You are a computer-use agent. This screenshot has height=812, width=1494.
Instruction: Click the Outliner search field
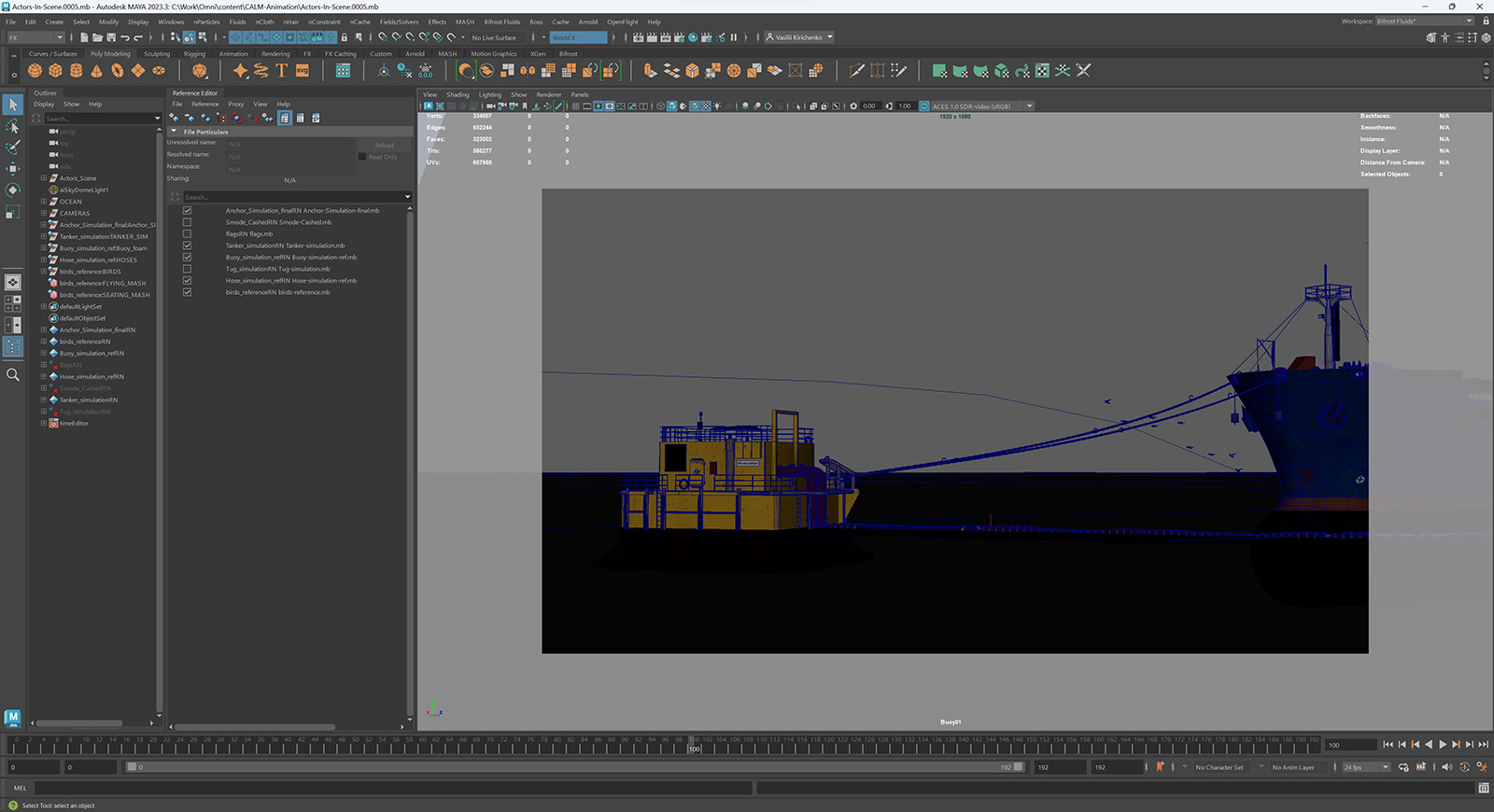point(103,119)
